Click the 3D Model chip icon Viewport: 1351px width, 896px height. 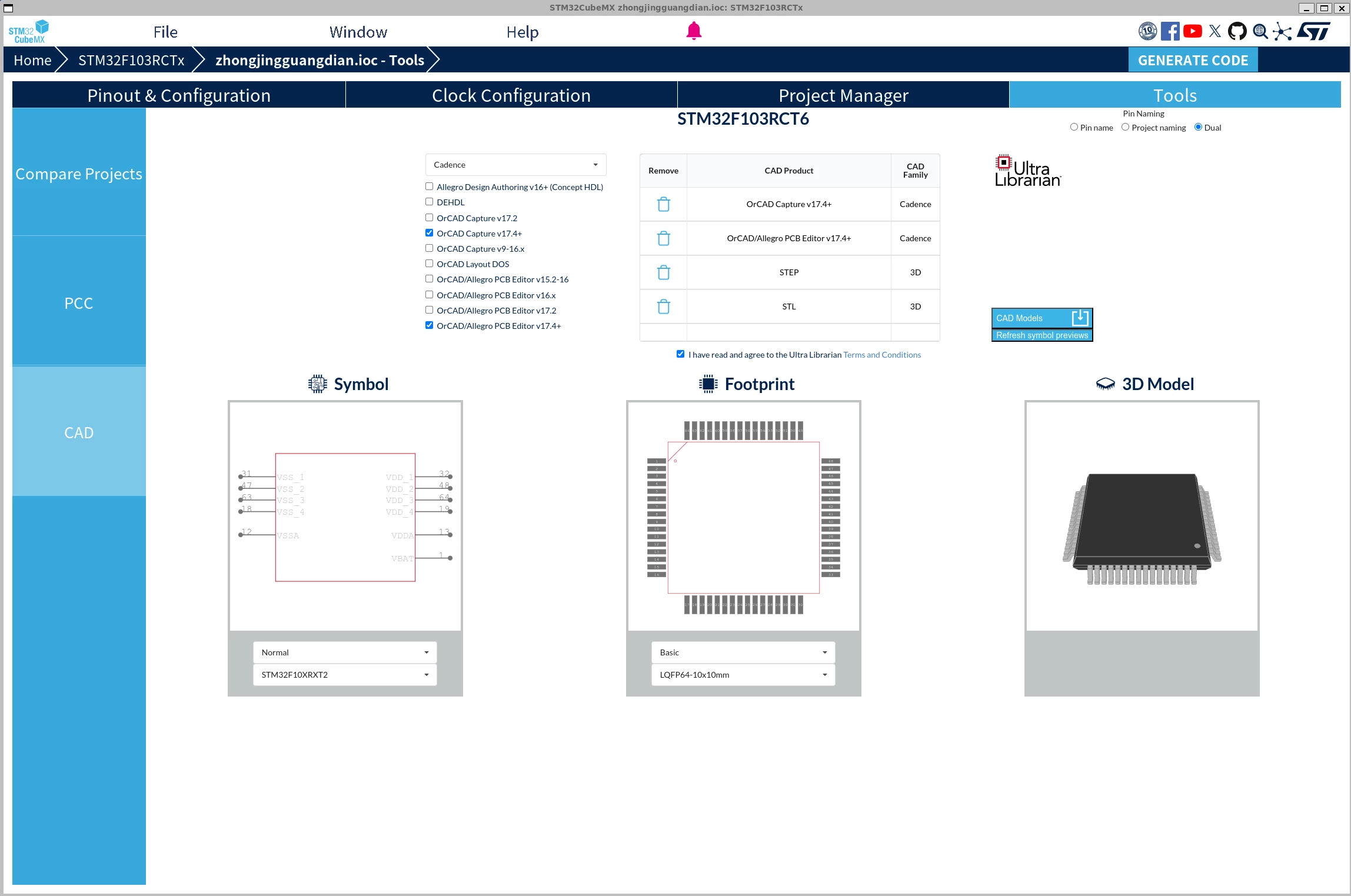(1105, 384)
